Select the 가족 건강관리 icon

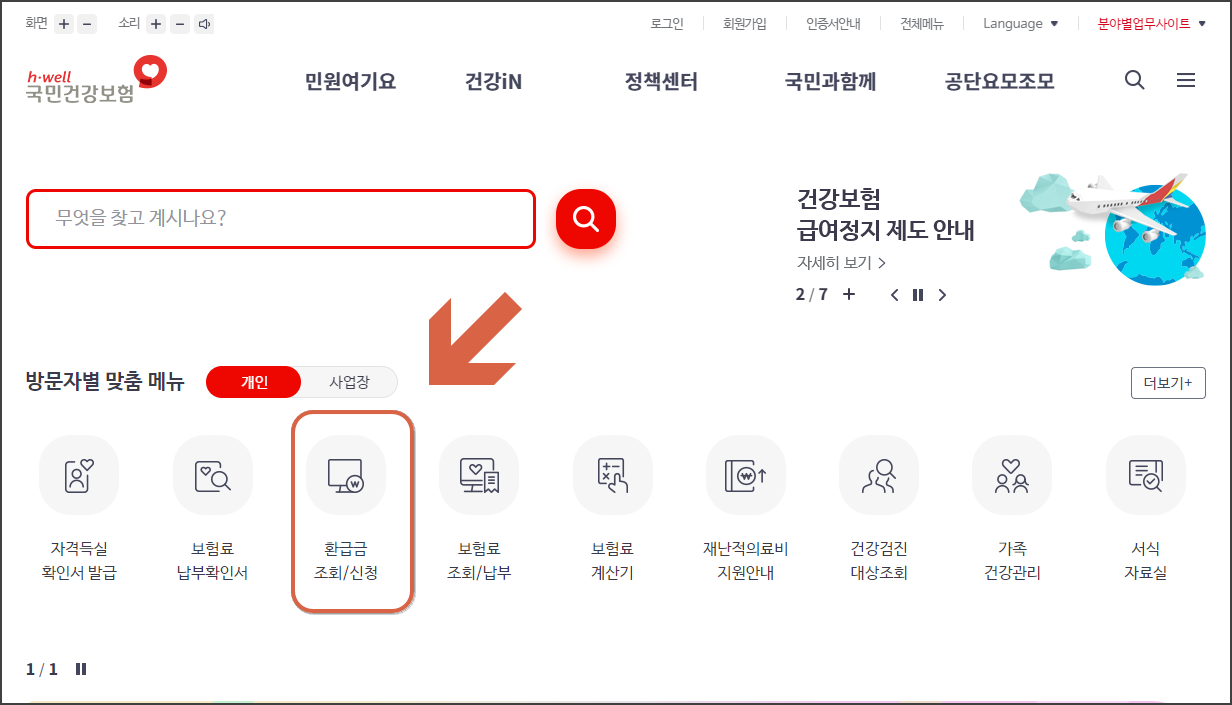click(x=1012, y=500)
